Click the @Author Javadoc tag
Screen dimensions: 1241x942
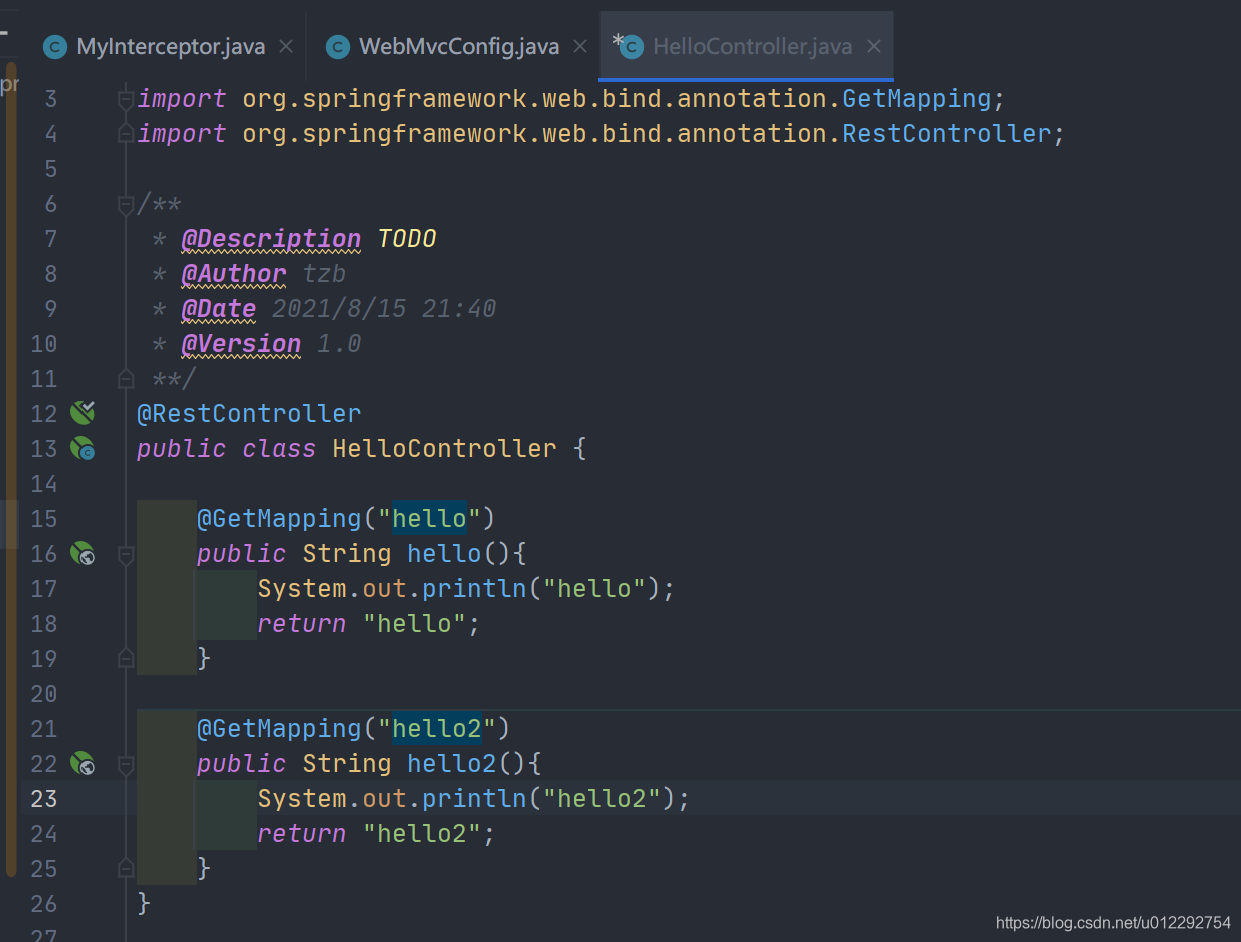pyautogui.click(x=234, y=274)
